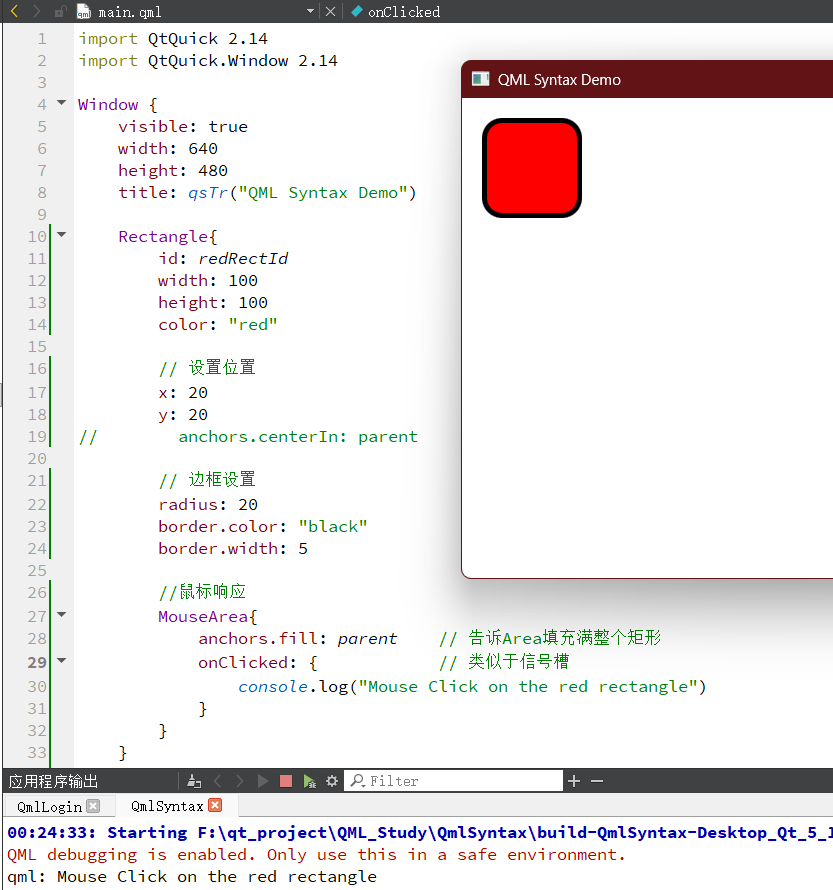Click the 应用程序输出 pane title
The width and height of the screenshot is (833, 890).
(53, 781)
